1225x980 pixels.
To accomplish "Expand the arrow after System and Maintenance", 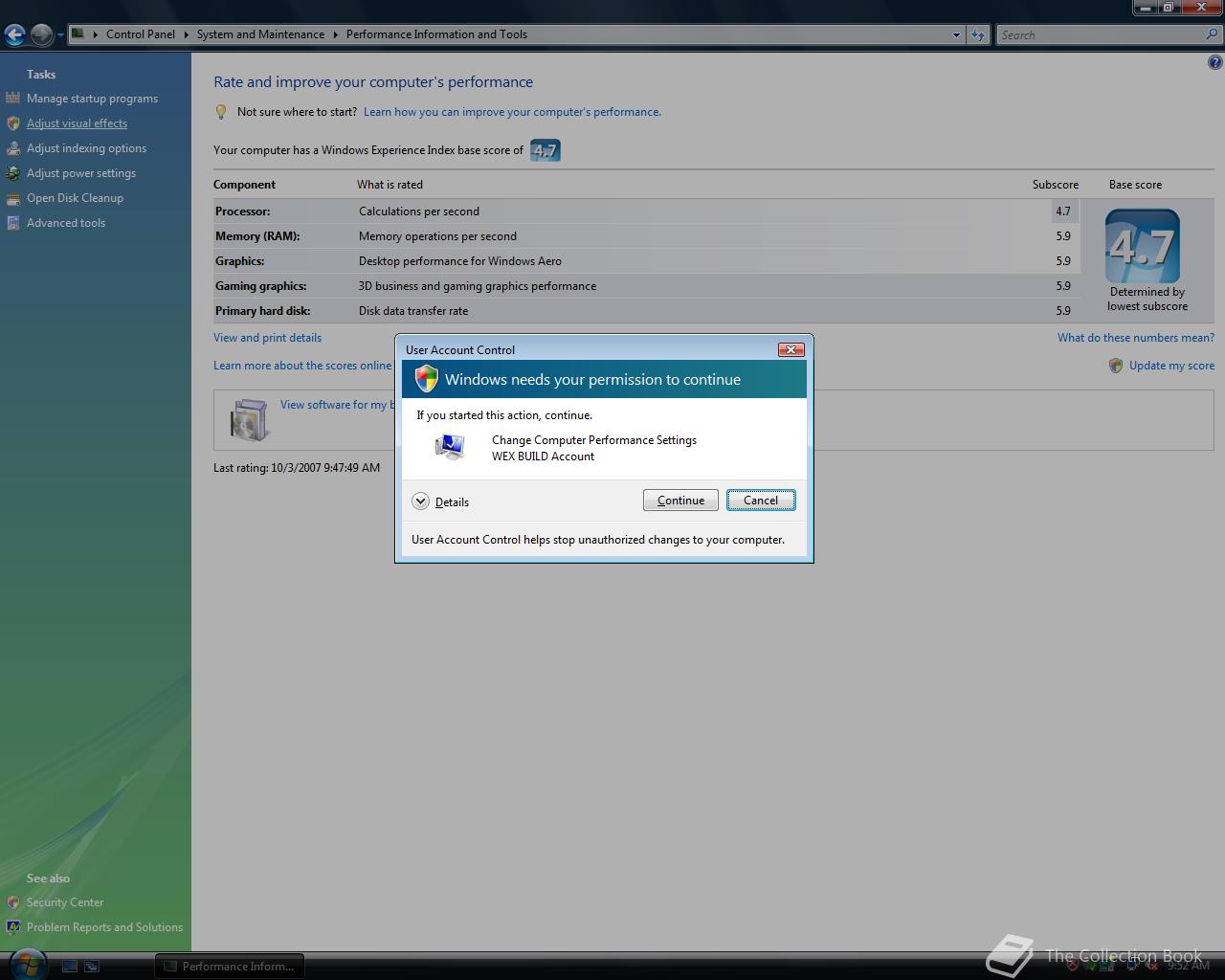I will (335, 34).
